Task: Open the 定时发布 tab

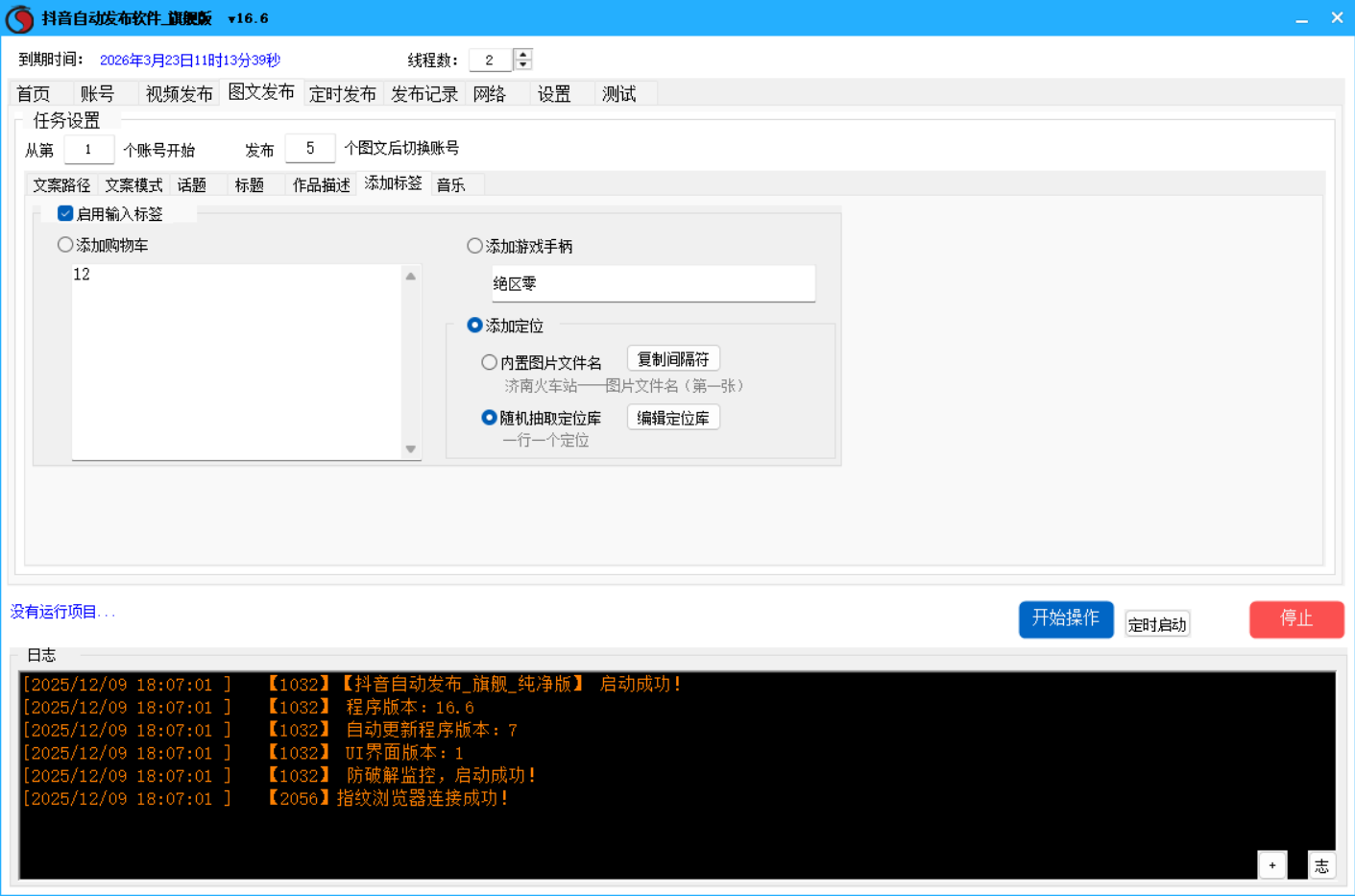Action: pyautogui.click(x=342, y=94)
